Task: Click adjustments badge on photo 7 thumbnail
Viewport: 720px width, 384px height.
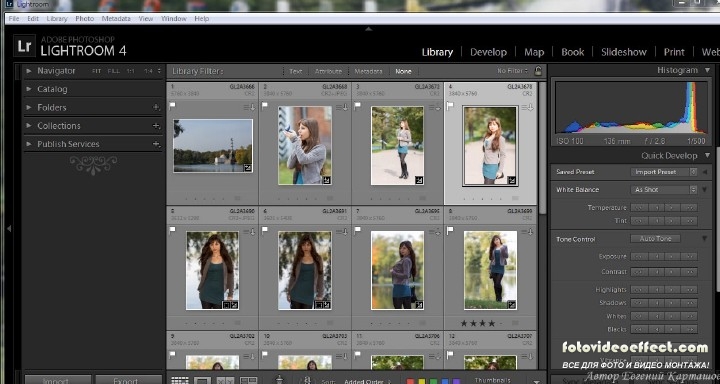Action: point(419,305)
